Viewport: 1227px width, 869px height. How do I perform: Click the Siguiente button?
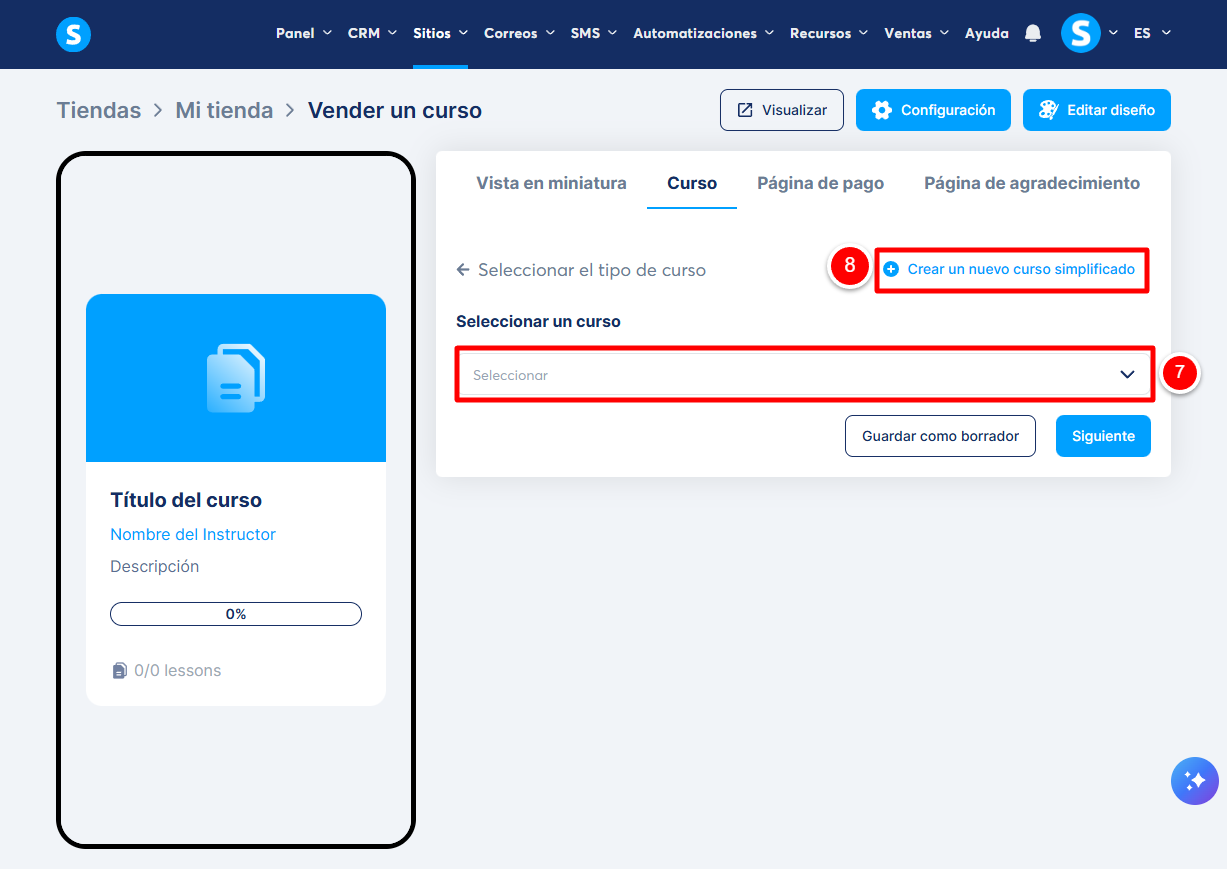point(1103,436)
